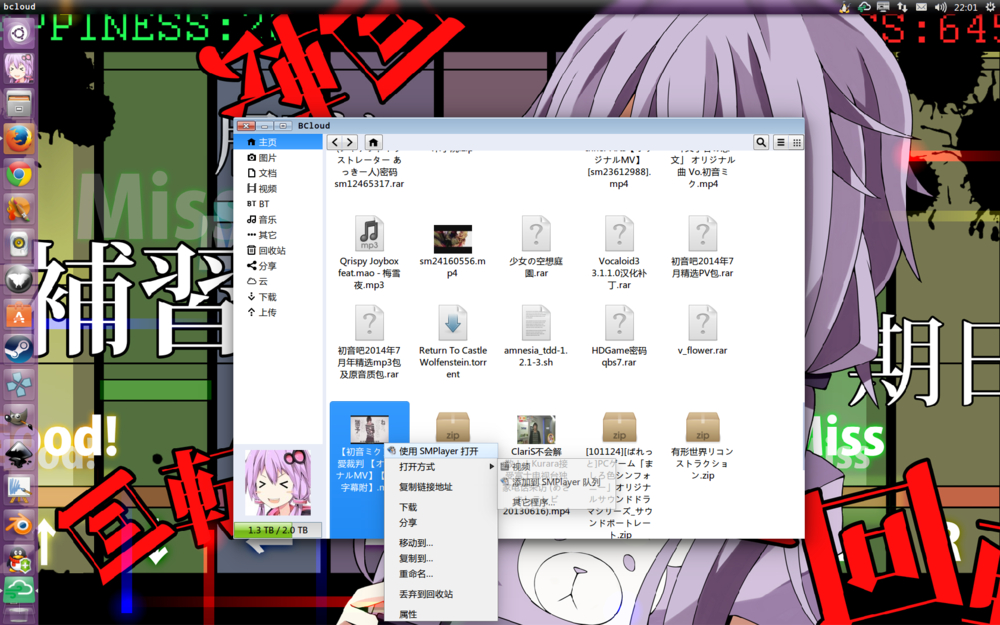
Task: Select sm24160556.mp4 video thumbnail
Action: tap(453, 239)
